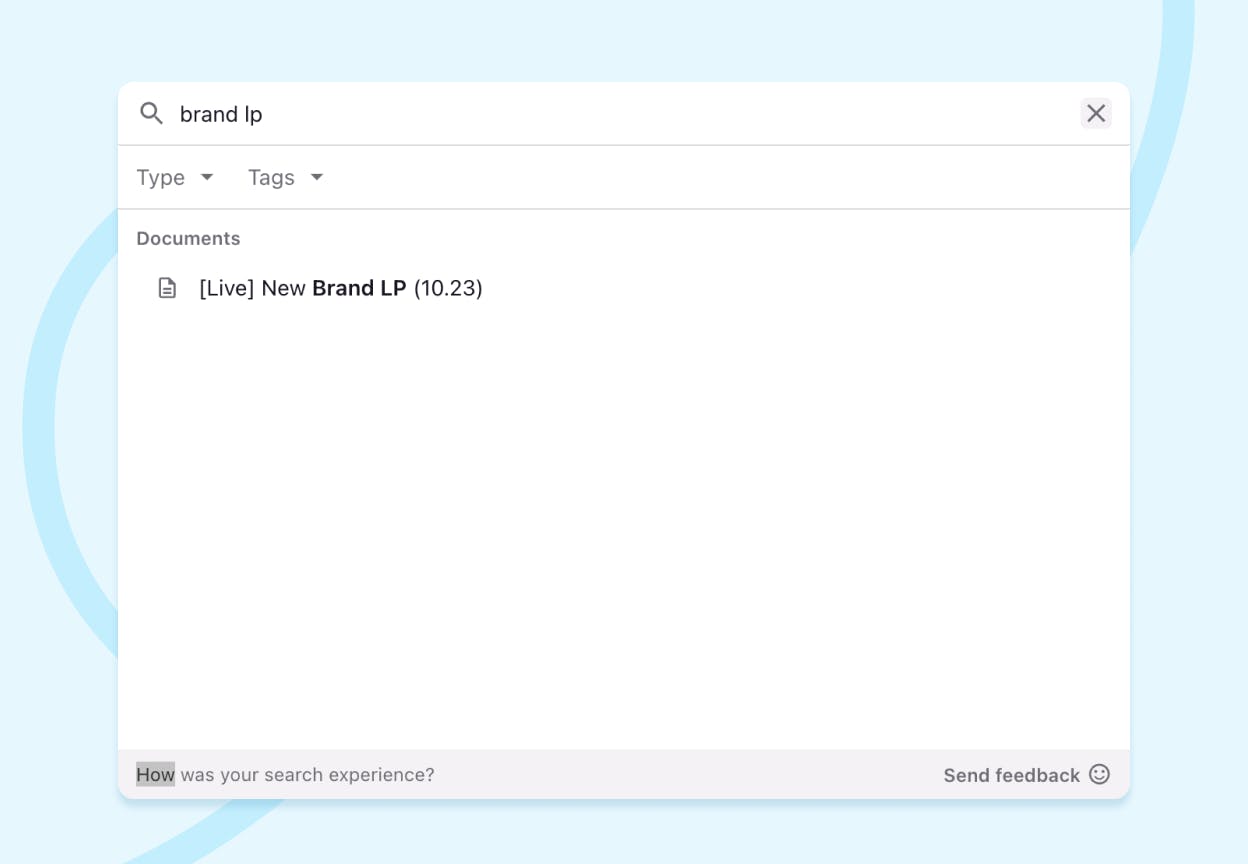Click the smiley face feedback icon
1248x864 pixels.
(1099, 774)
